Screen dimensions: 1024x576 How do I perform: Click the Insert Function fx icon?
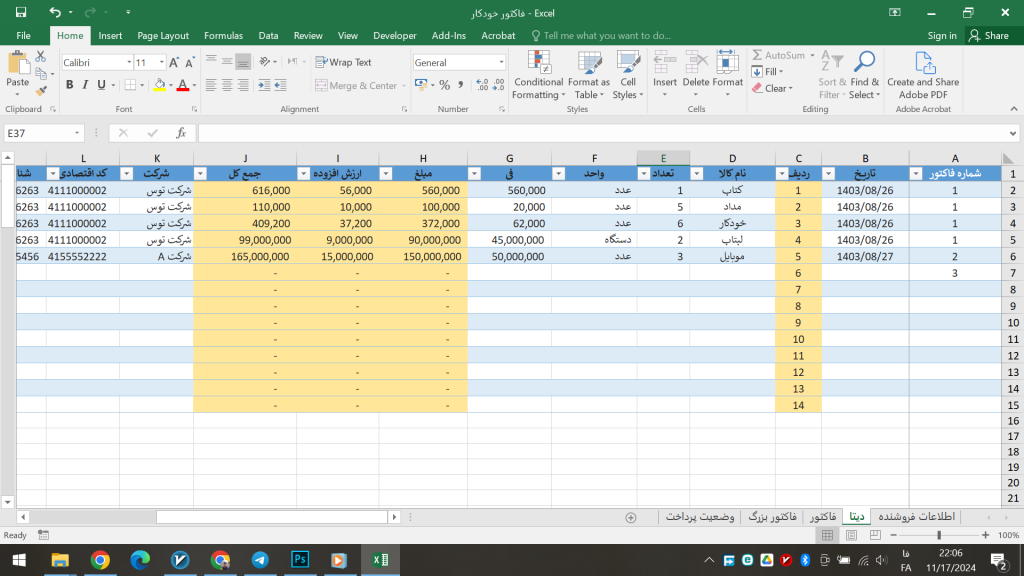[181, 133]
